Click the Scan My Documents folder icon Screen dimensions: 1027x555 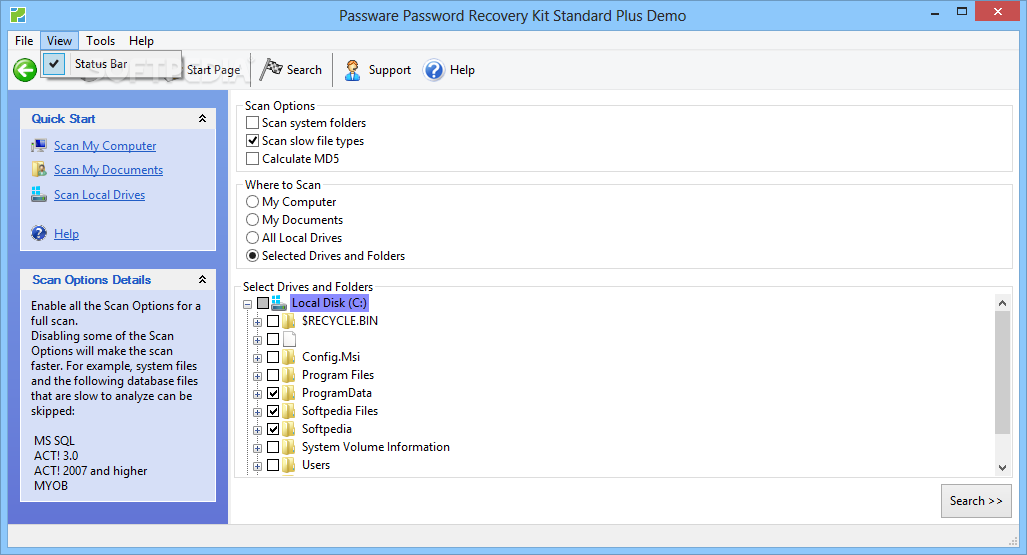39,170
